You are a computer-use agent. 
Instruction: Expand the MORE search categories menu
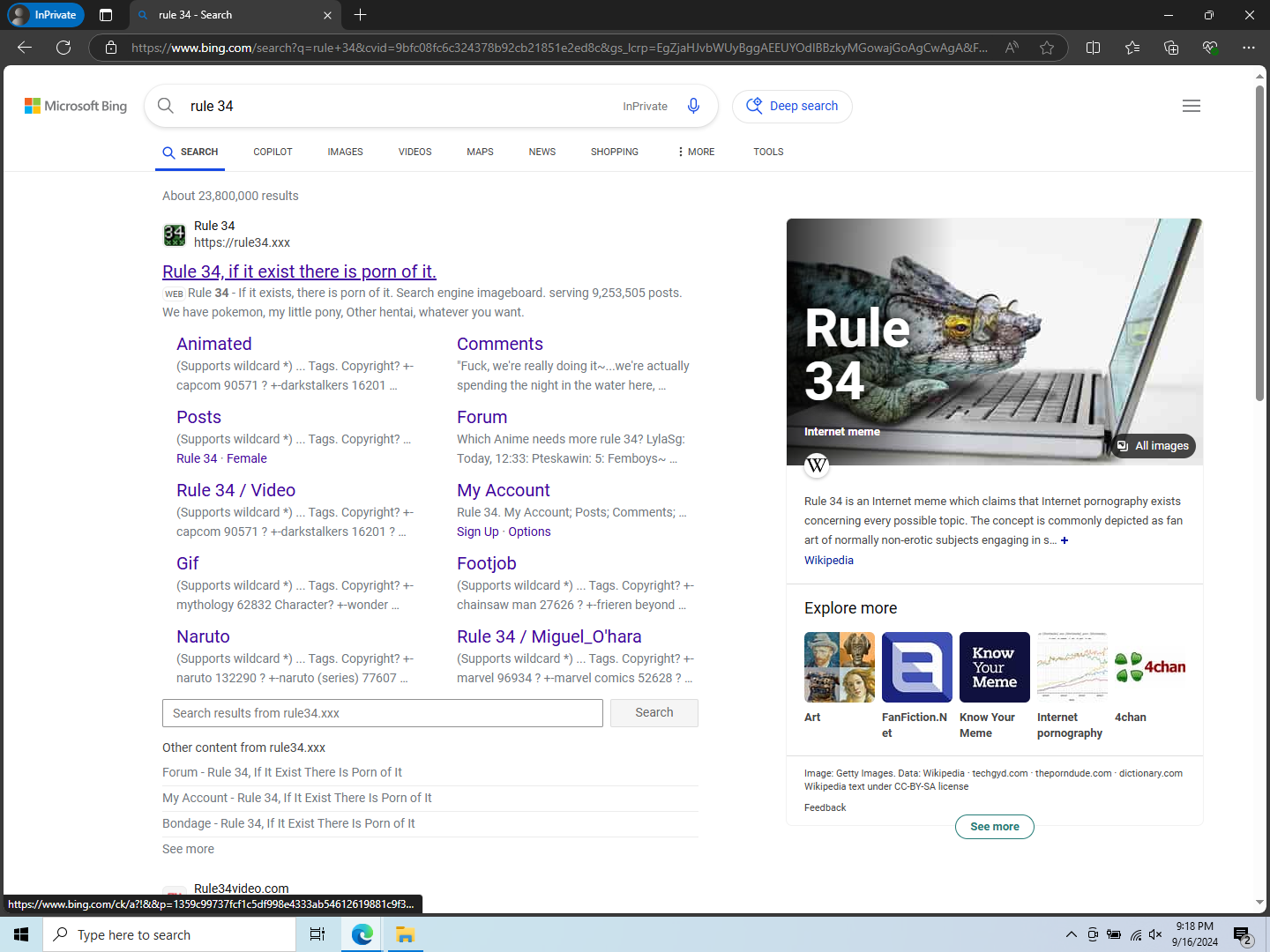(696, 152)
